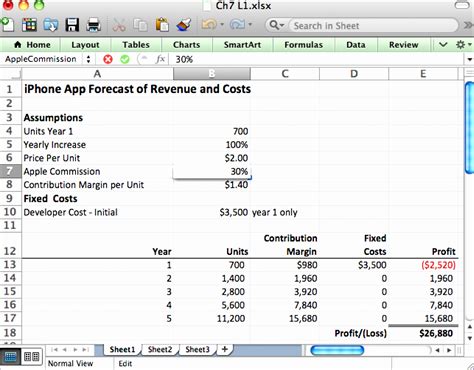Image resolution: width=474 pixels, height=370 pixels.
Task: Select the red ($2,520) profit cell
Action: coord(423,265)
